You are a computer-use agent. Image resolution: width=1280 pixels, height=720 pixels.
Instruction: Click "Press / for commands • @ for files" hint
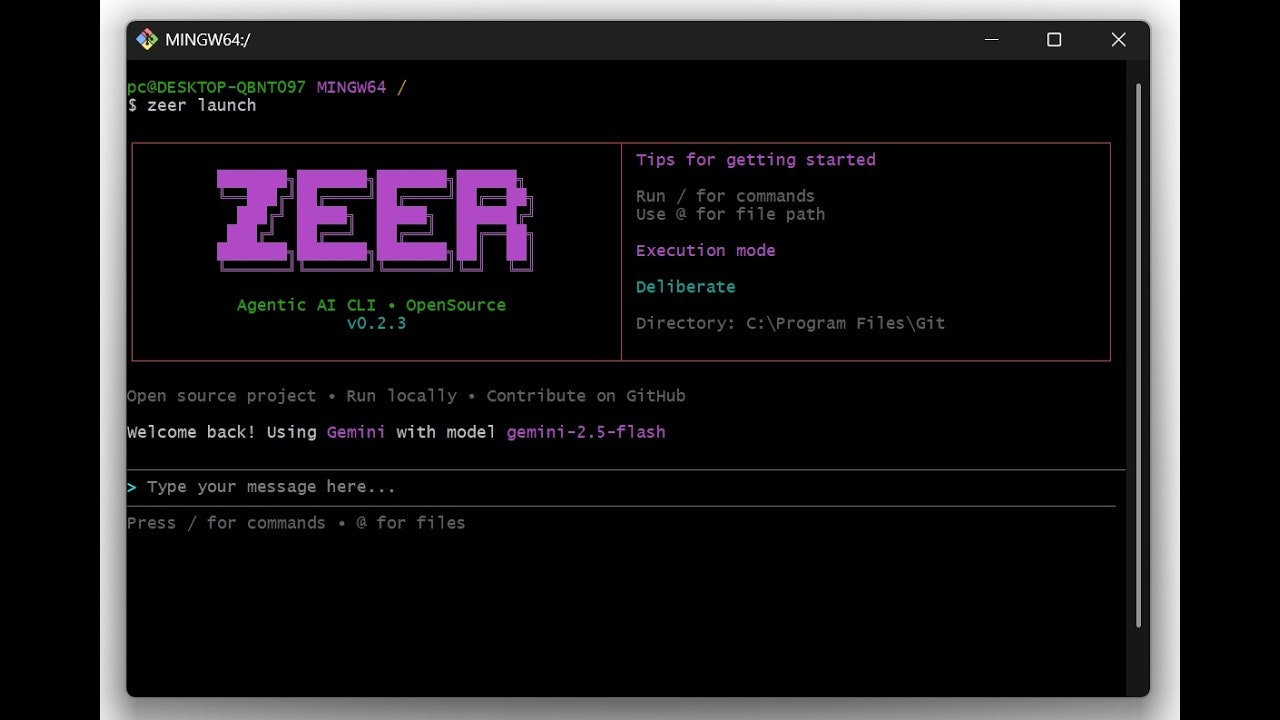[296, 523]
